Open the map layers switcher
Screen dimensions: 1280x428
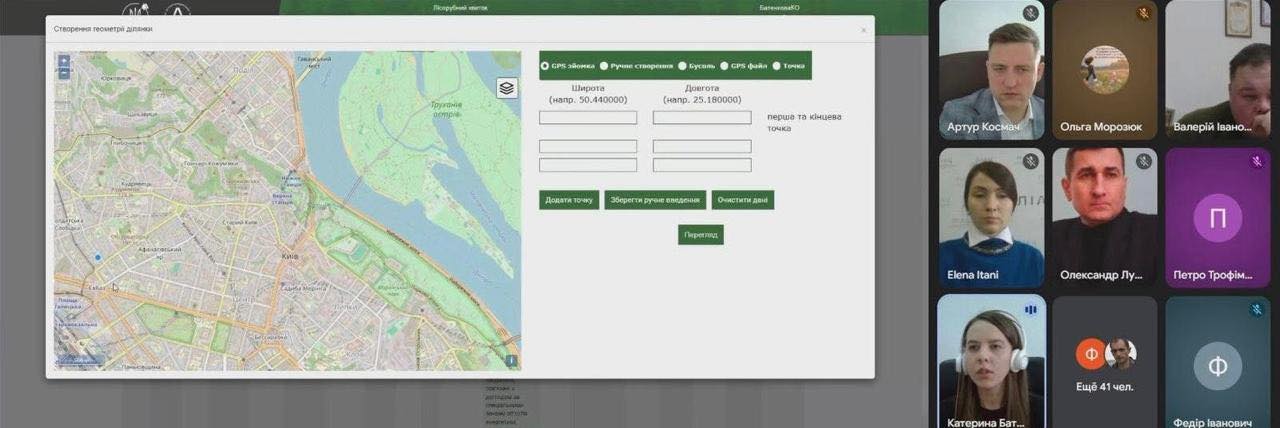click(507, 88)
